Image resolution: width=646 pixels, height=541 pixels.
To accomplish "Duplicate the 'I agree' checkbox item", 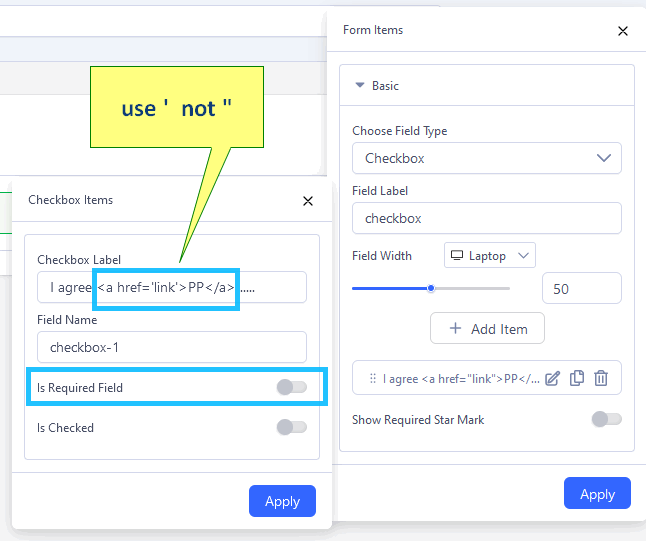I will point(577,378).
